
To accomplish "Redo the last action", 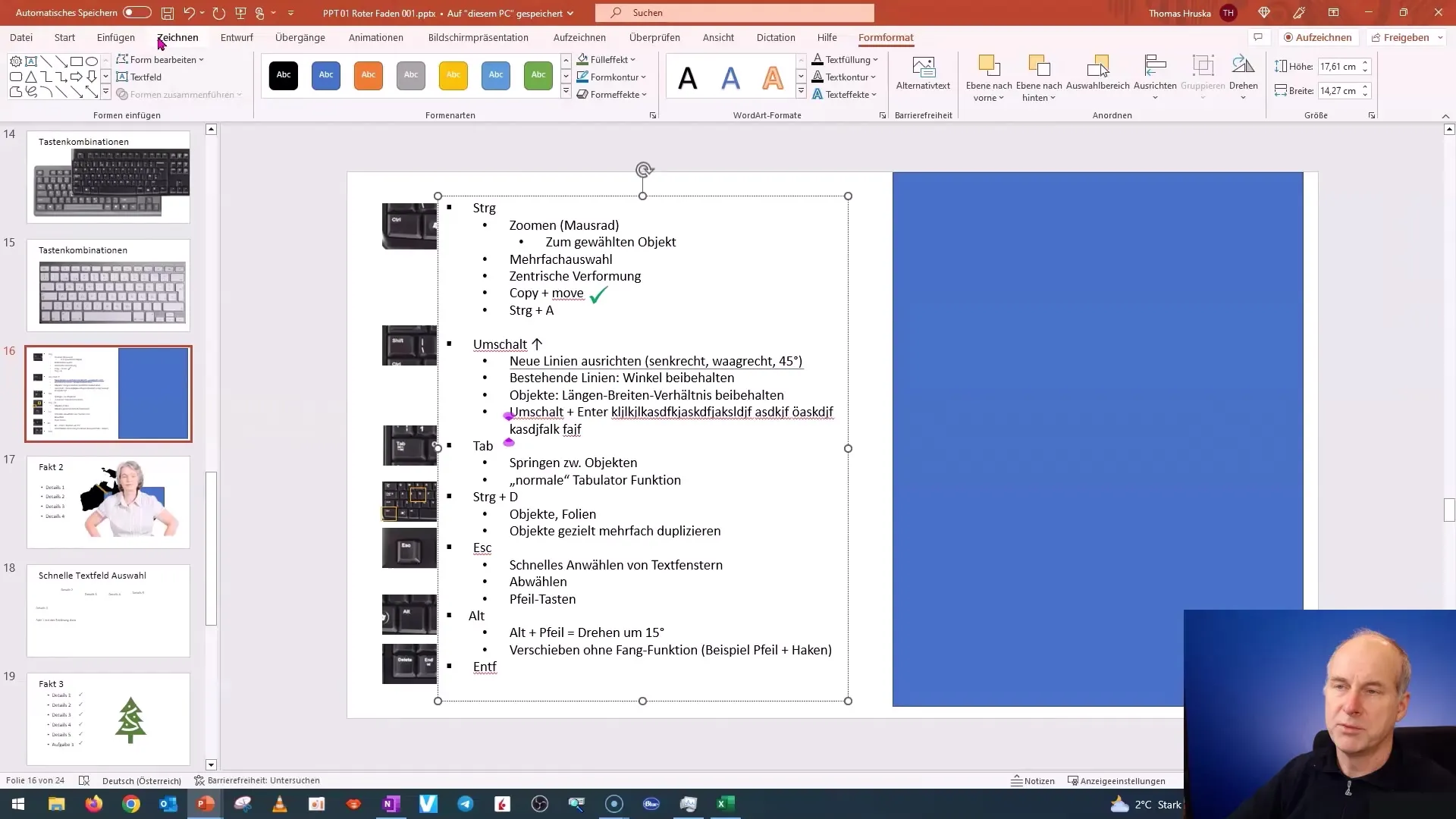I will click(x=219, y=13).
